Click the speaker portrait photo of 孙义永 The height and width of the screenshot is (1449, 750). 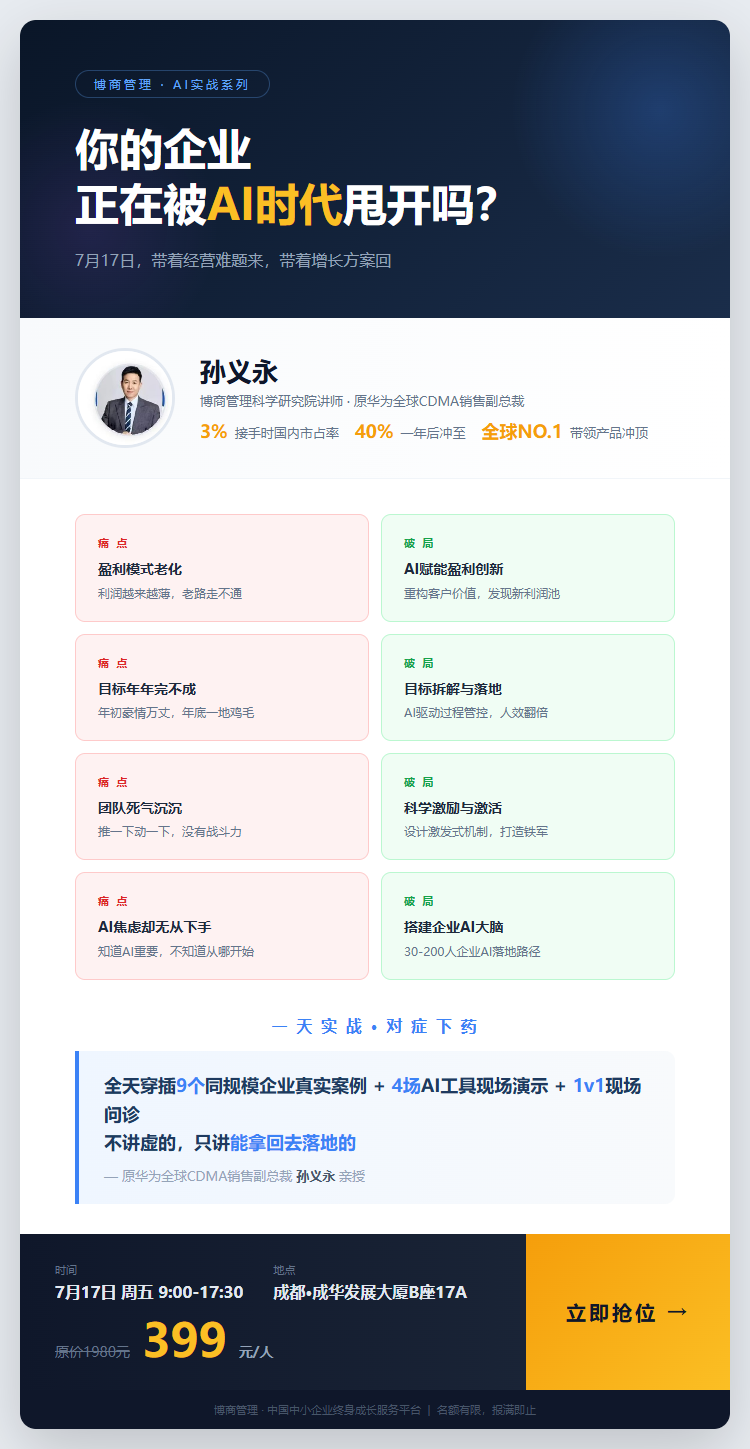pos(125,398)
